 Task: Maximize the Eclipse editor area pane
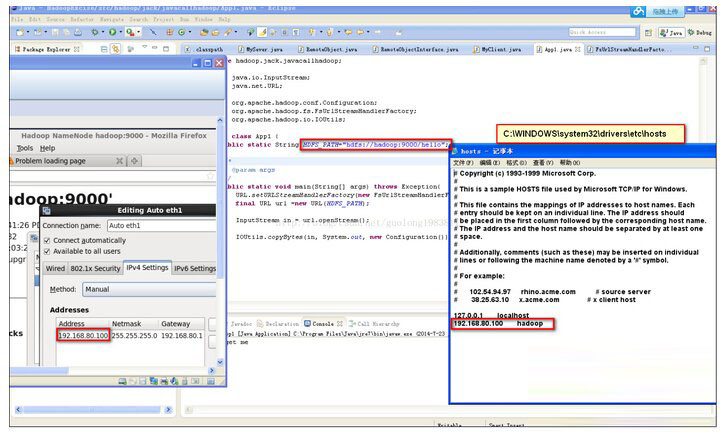707,48
